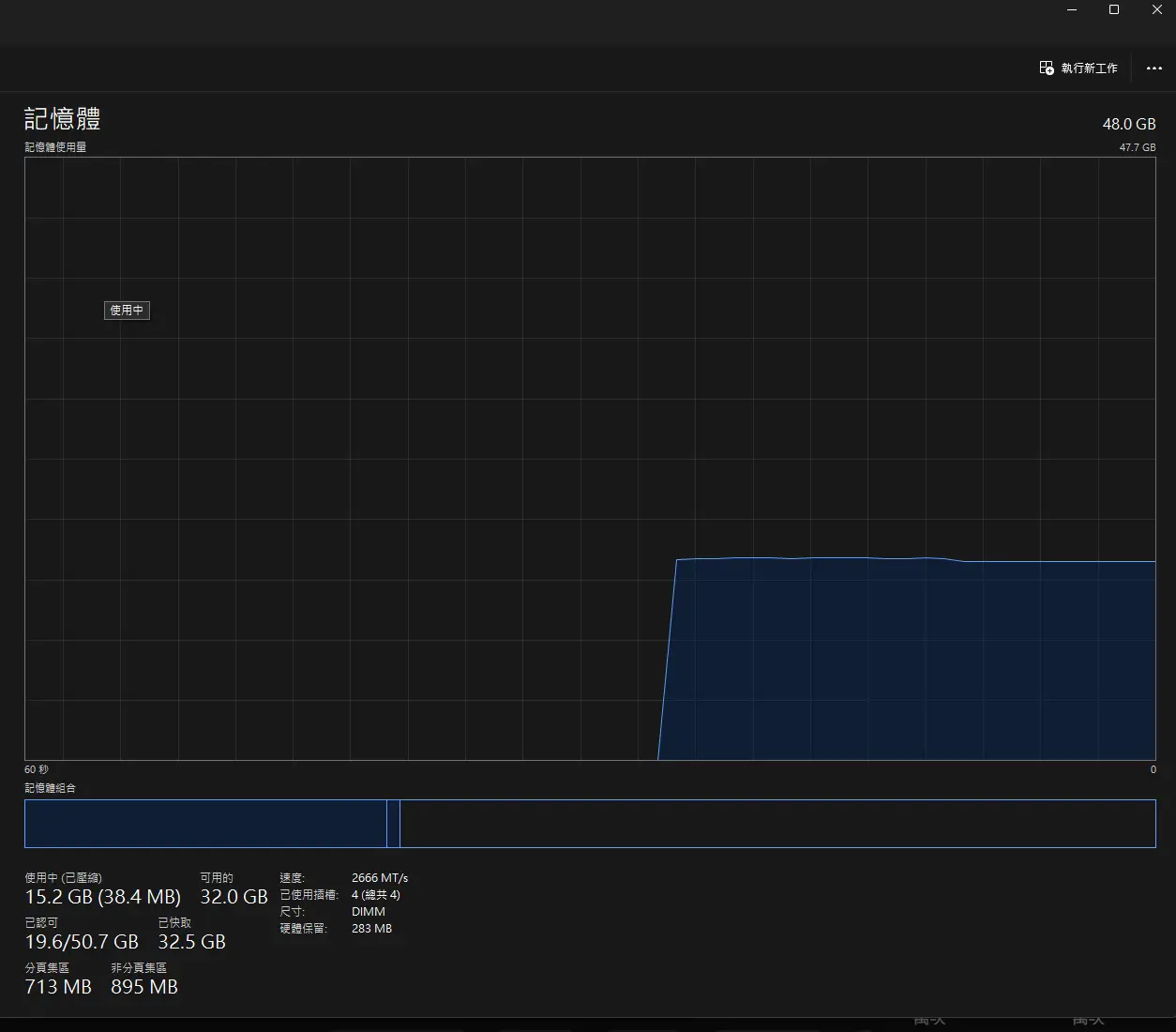Select the 48.0 GB total memory label

(x=1128, y=124)
